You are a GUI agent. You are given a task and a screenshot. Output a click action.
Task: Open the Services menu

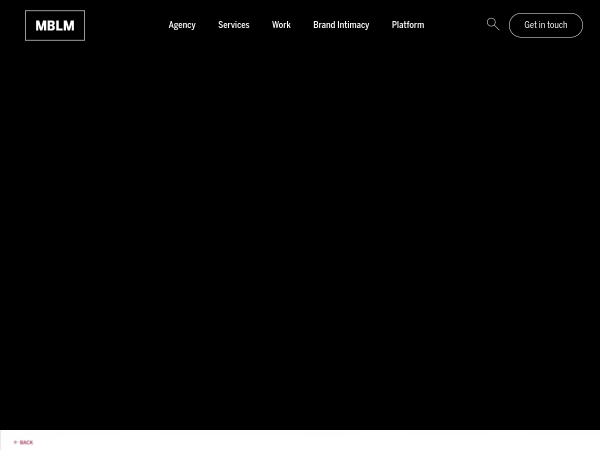(x=233, y=25)
